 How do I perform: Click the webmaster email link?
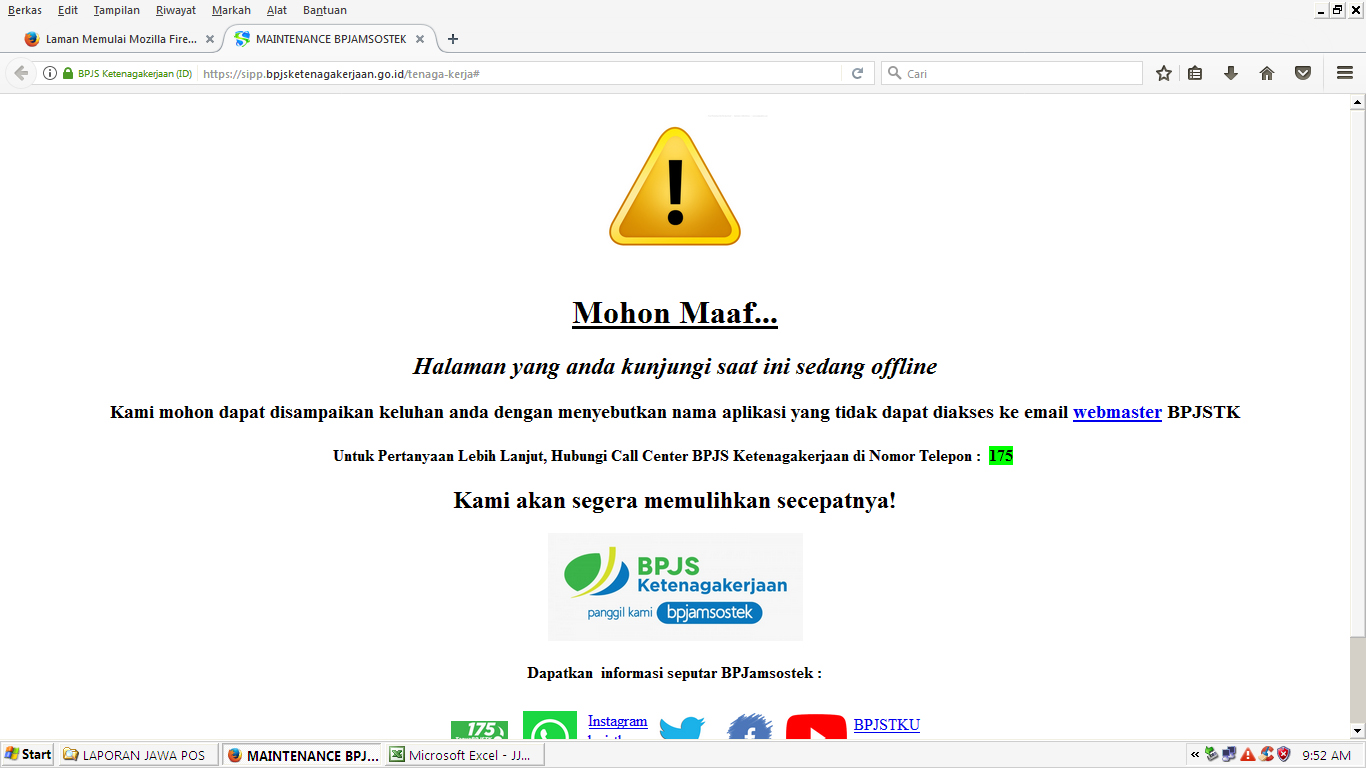tap(1117, 412)
